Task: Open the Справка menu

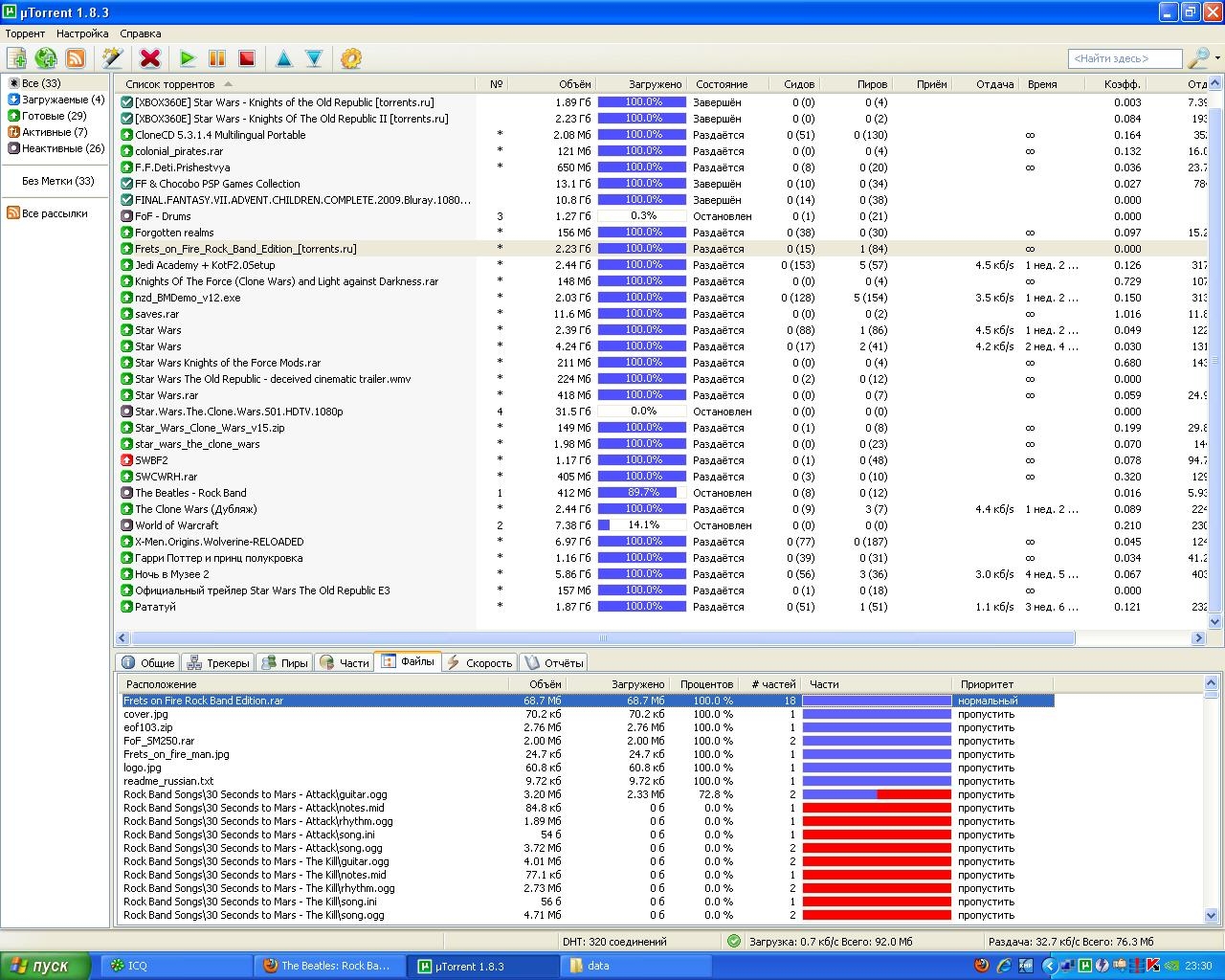Action: click(x=141, y=33)
